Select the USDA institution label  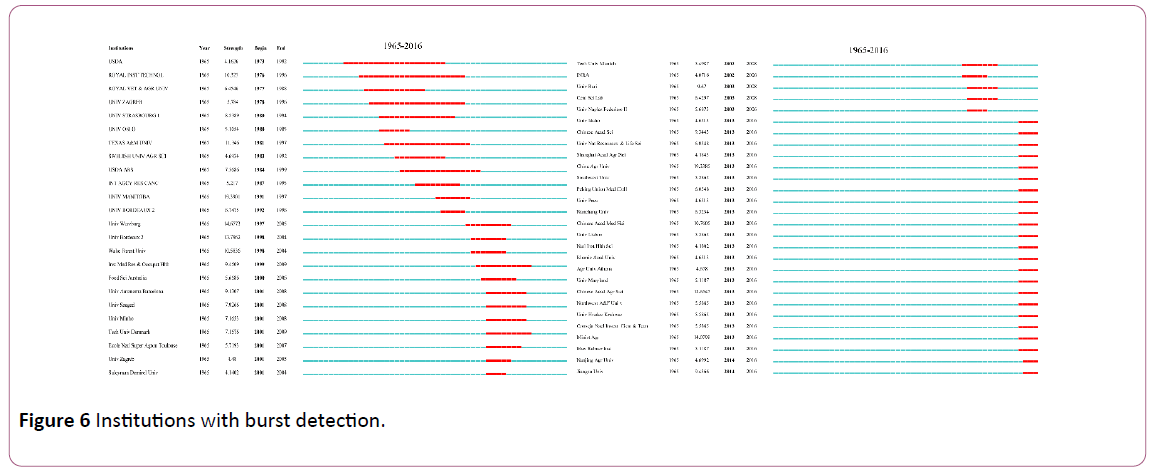tap(116, 62)
